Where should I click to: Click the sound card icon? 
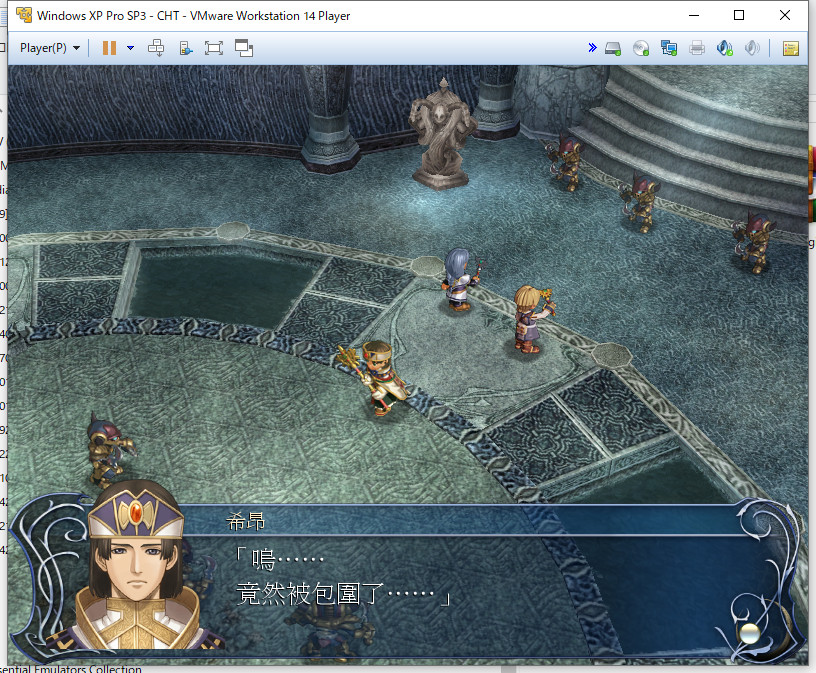[724, 48]
